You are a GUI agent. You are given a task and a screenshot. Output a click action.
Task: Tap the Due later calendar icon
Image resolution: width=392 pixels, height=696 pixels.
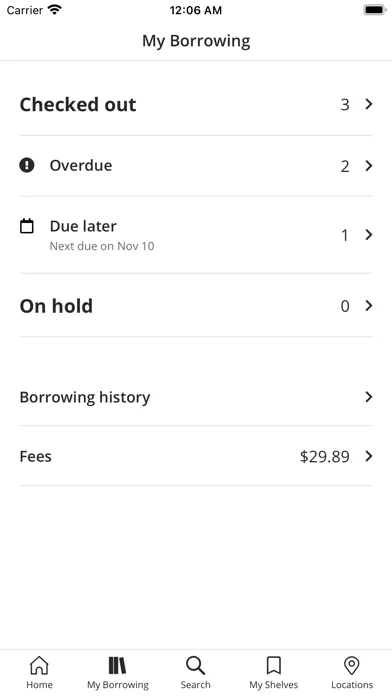tap(27, 226)
